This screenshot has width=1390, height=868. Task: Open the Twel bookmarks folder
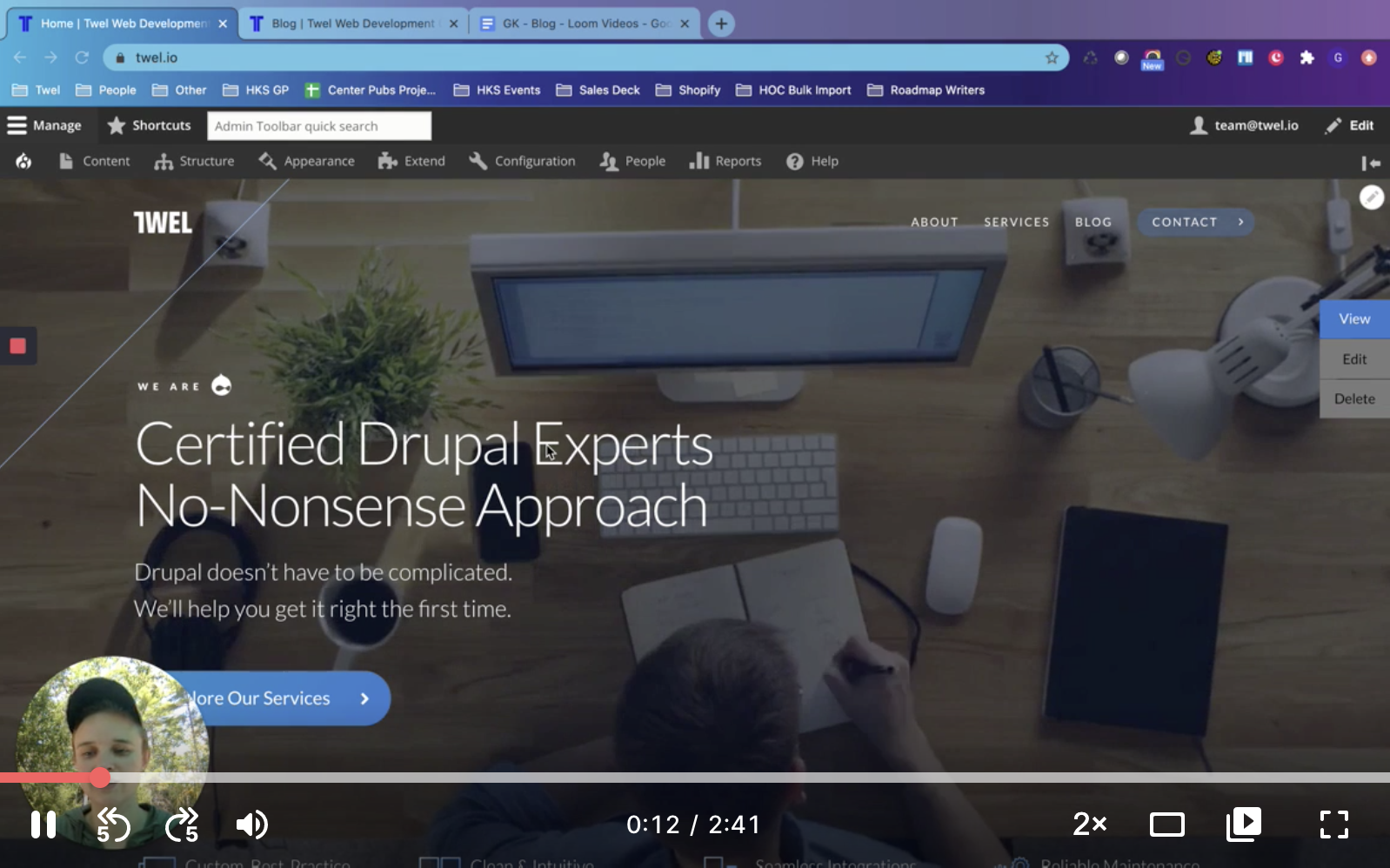click(x=36, y=90)
